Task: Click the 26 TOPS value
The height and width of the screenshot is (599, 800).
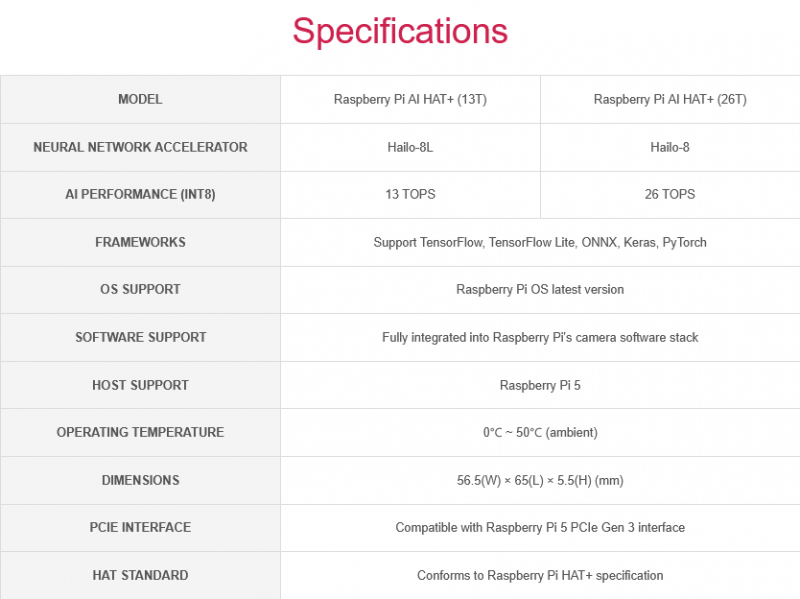Action: (x=670, y=194)
